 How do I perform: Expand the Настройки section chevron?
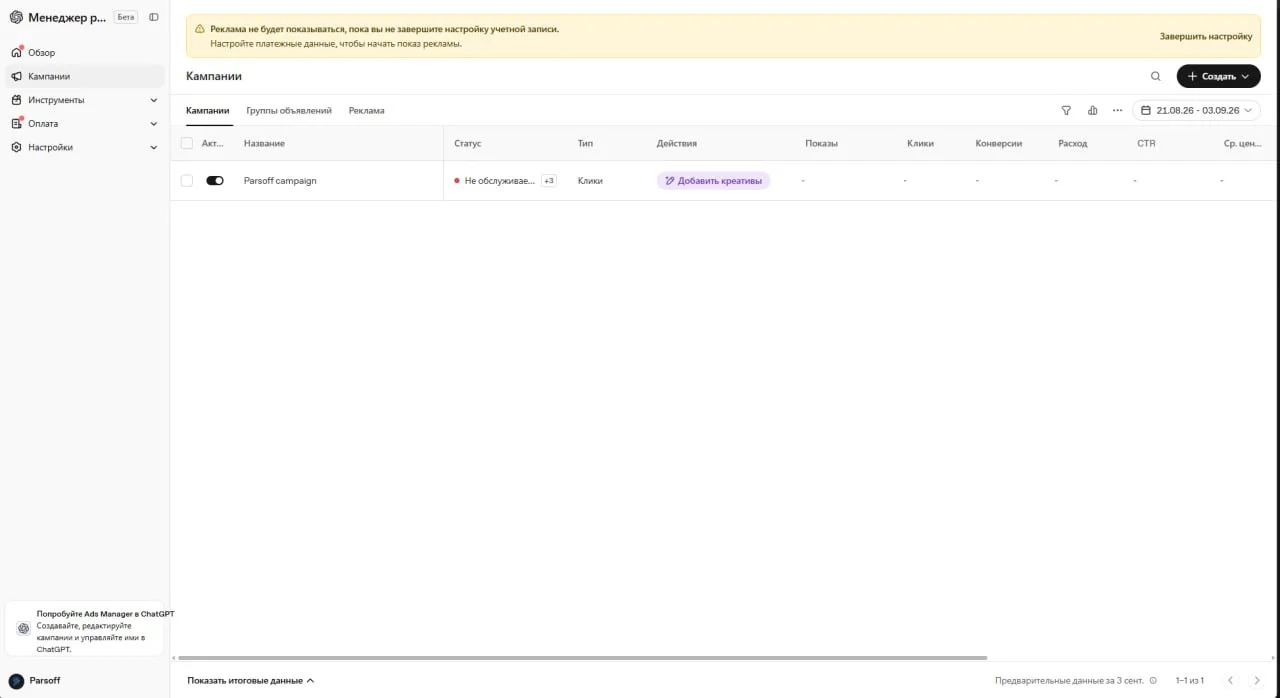click(x=154, y=147)
